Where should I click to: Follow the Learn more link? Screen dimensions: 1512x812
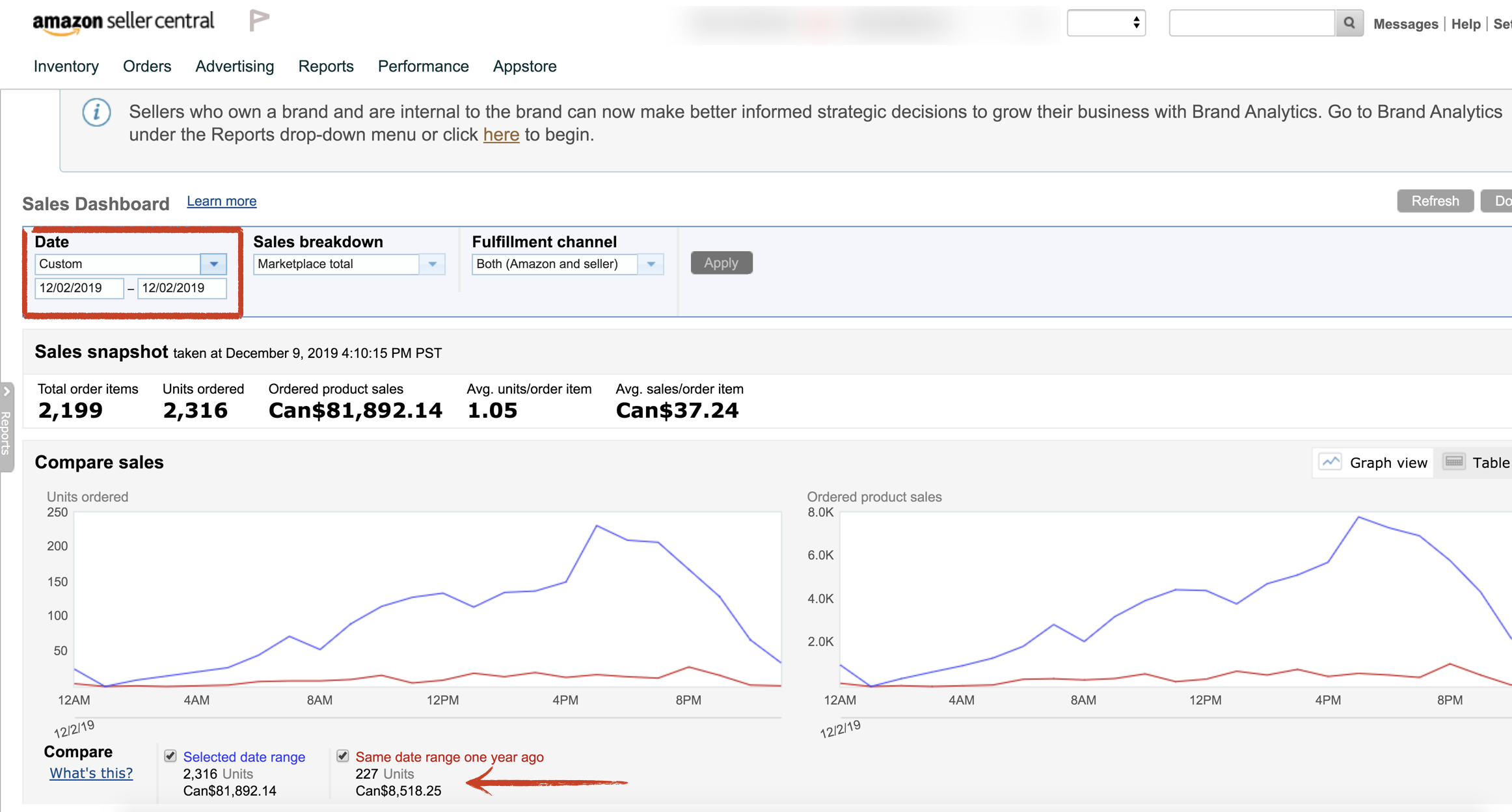click(x=222, y=201)
